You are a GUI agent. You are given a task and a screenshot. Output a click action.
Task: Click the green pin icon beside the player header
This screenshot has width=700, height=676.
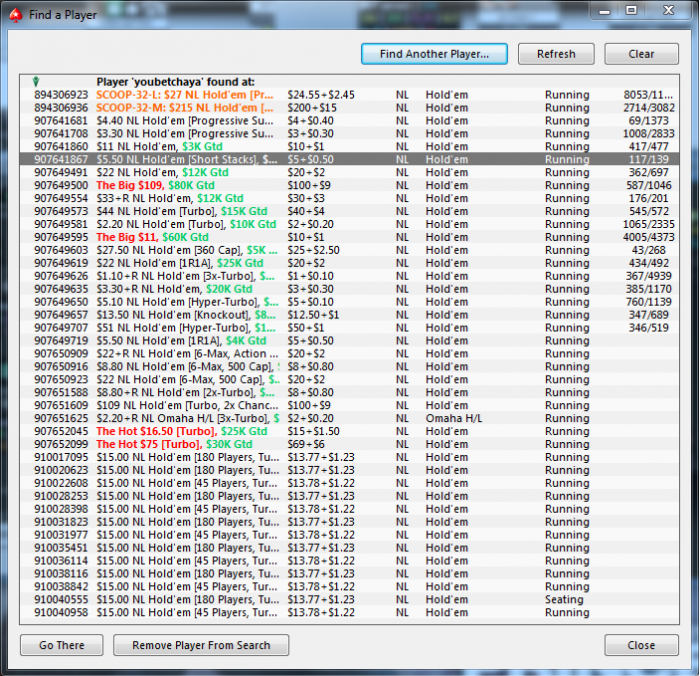tap(36, 81)
